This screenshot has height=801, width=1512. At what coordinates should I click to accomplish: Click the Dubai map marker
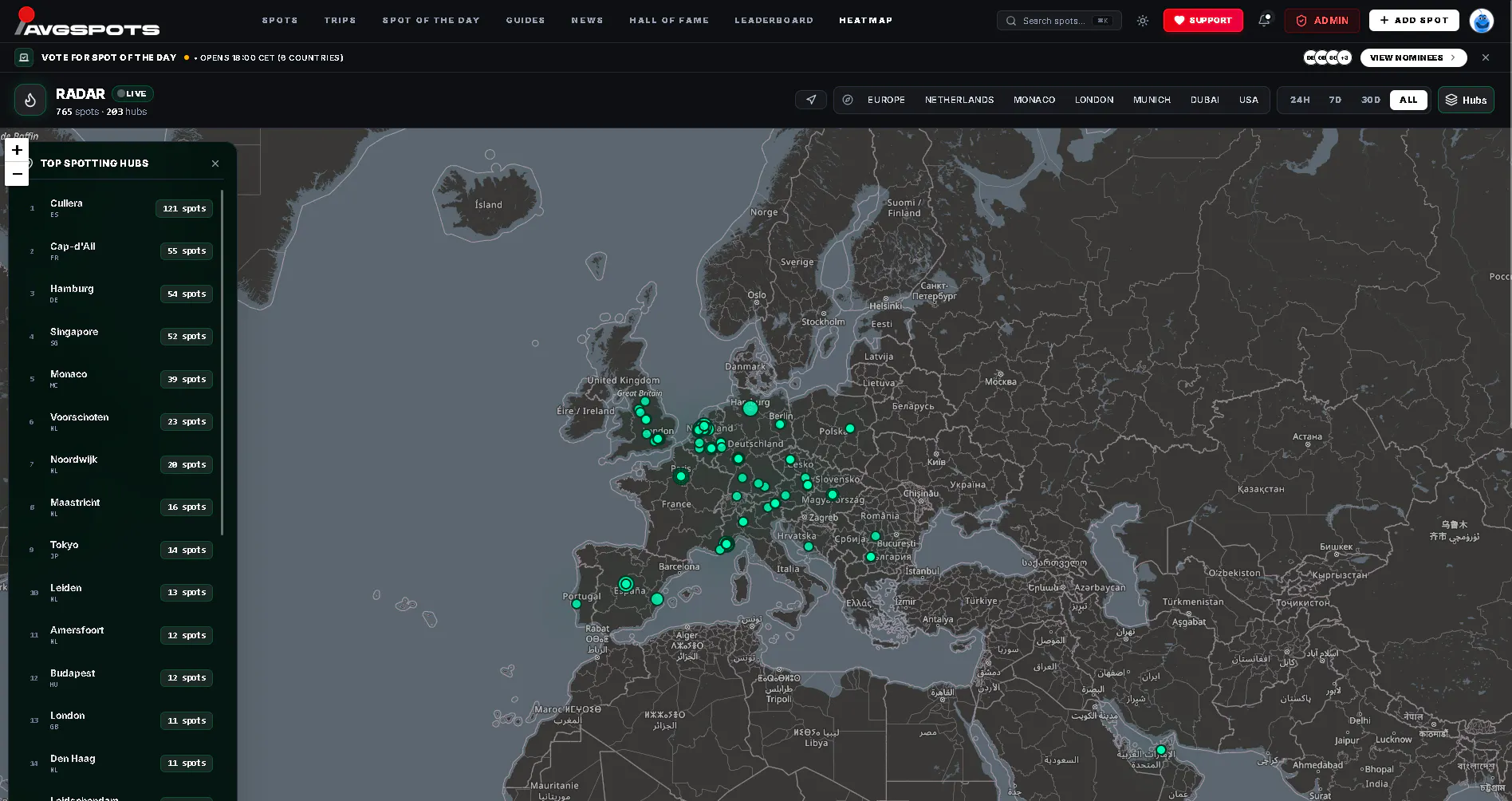(1161, 750)
